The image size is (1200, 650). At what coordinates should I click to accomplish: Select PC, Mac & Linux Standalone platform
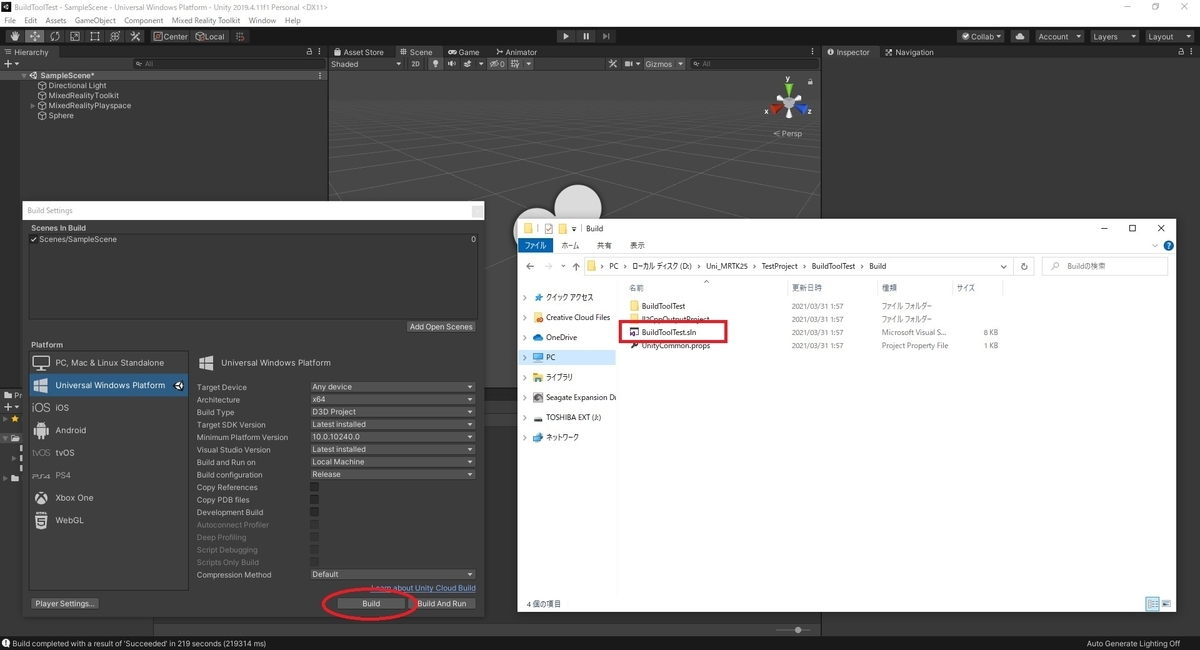[x=109, y=363]
